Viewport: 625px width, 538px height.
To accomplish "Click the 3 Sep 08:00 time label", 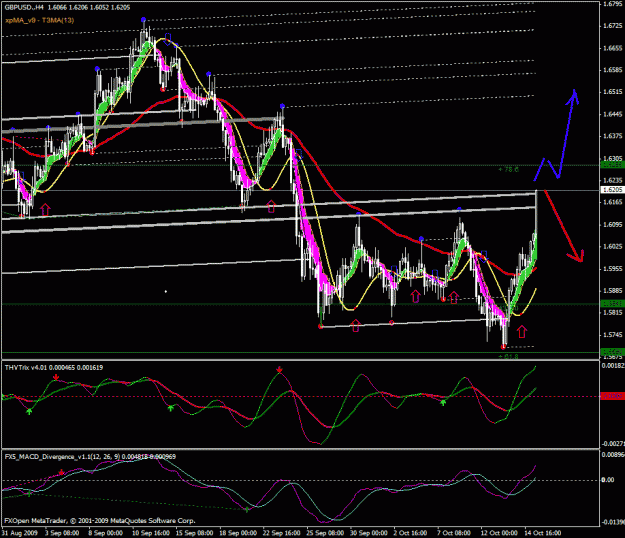I will tap(62, 533).
